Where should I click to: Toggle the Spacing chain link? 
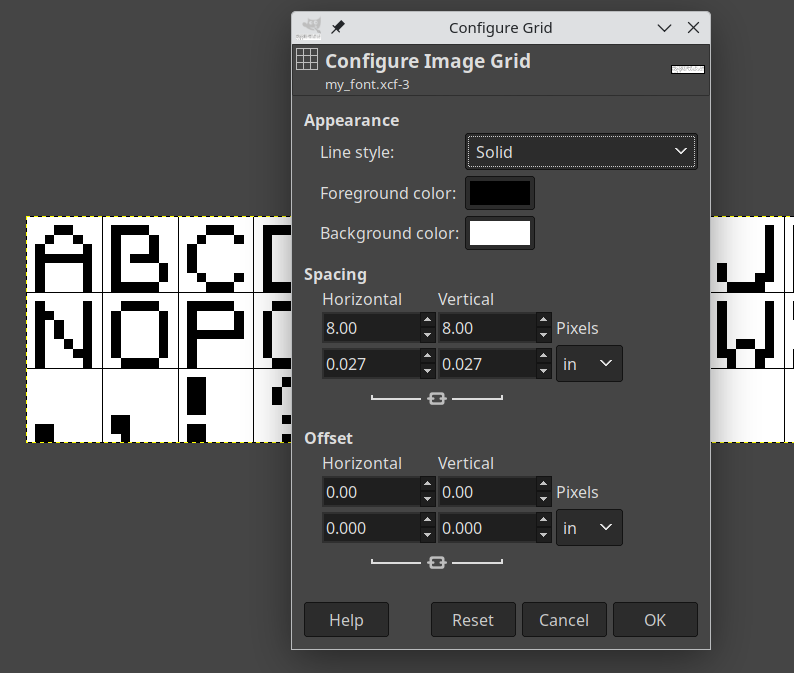[436, 399]
